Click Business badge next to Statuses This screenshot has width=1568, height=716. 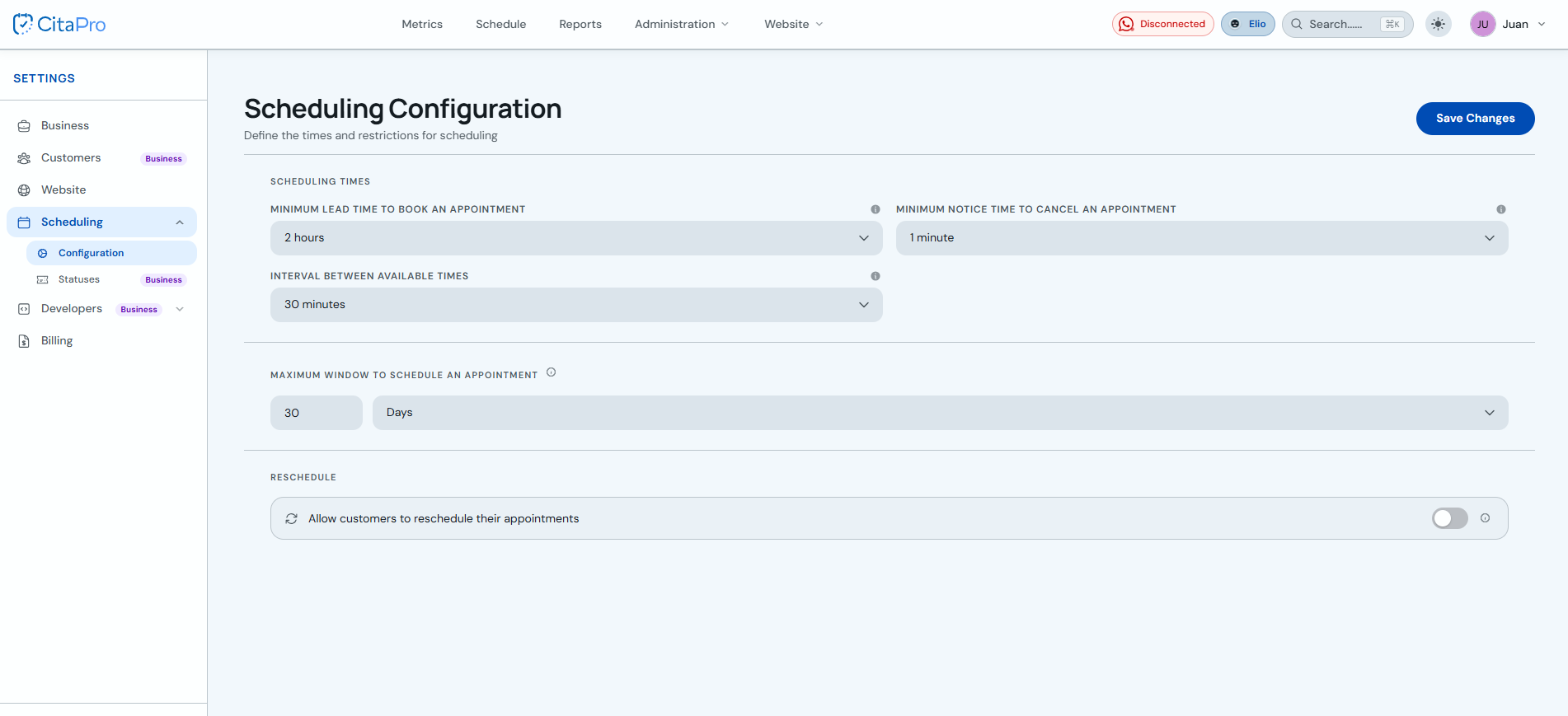(163, 280)
